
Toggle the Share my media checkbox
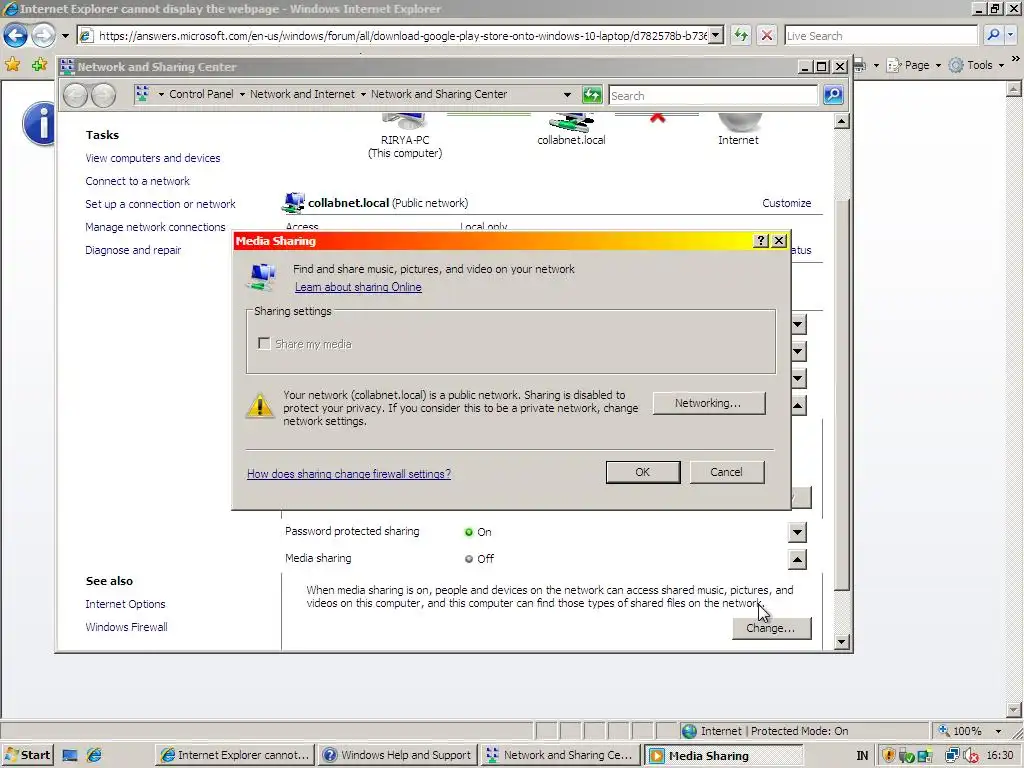[264, 344]
